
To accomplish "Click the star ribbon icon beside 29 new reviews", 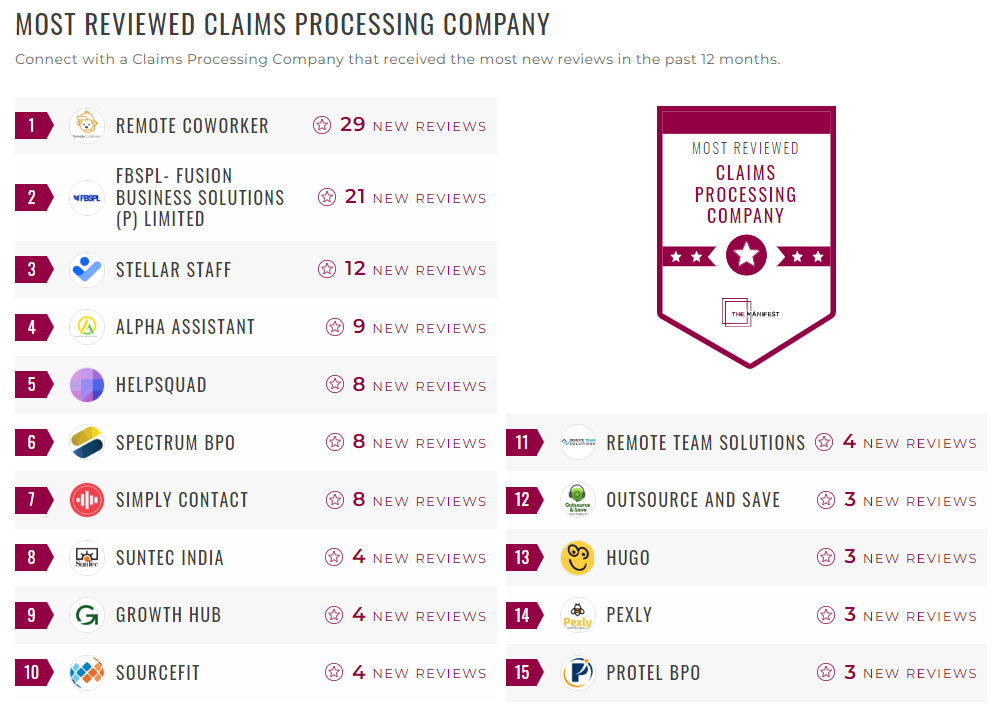I will point(322,125).
